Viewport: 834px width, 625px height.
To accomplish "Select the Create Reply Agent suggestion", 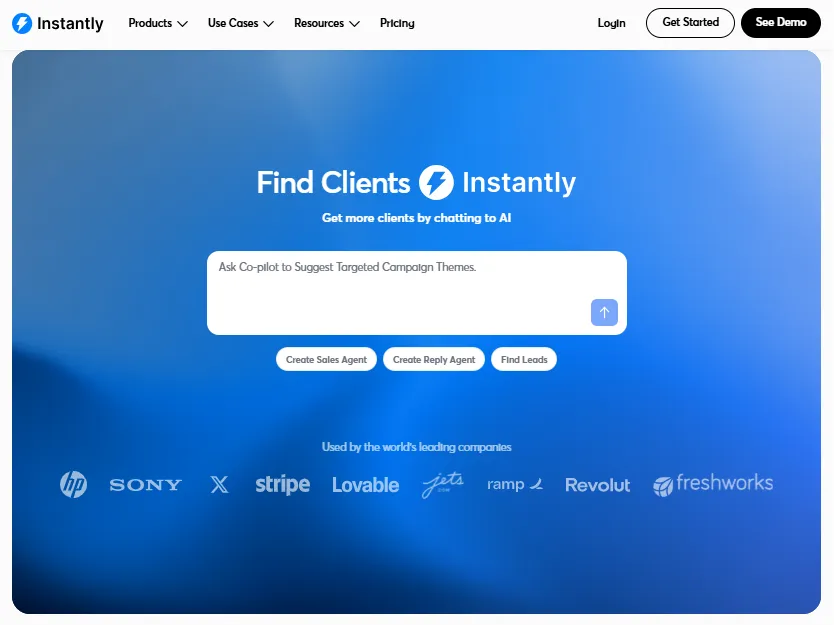I will 433,360.
